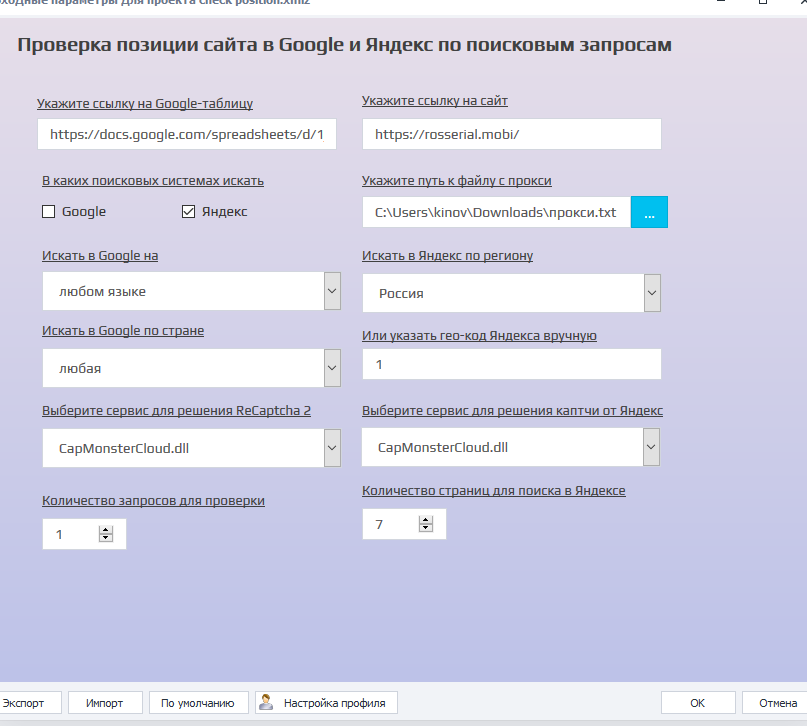The image size is (807, 726).
Task: Expand the Искать в Google на dropdown
Action: (332, 291)
